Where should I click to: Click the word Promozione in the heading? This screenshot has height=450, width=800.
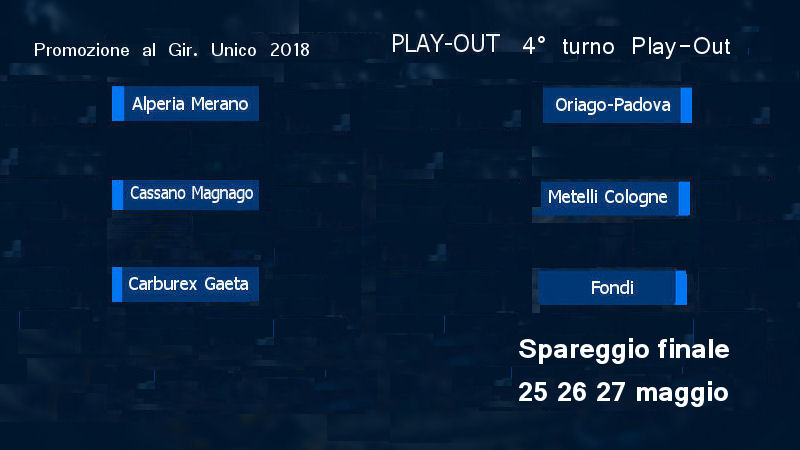point(82,50)
